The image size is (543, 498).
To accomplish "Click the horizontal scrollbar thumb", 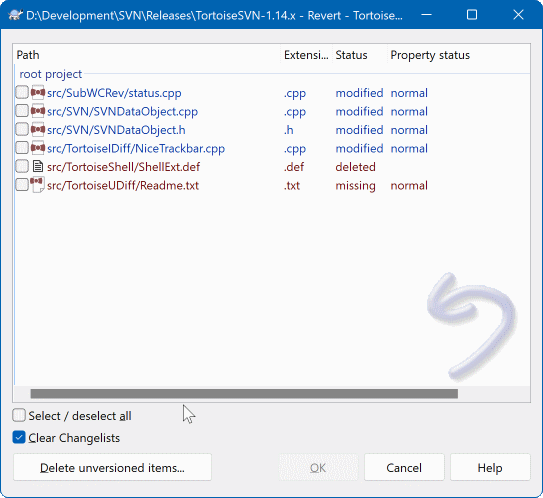I will pos(244,394).
